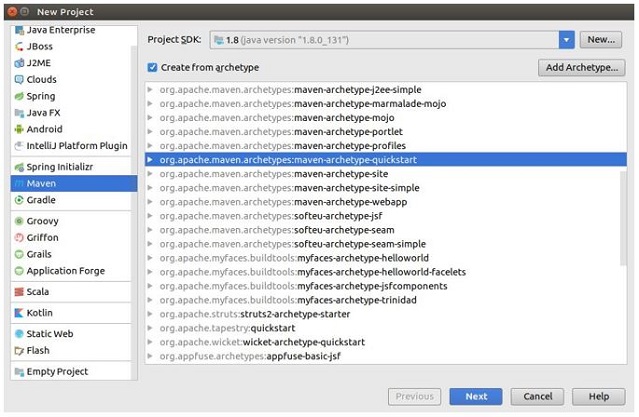Image resolution: width=639 pixels, height=417 pixels.
Task: Expand the maven-archetype-profiles node
Action: coord(150,146)
